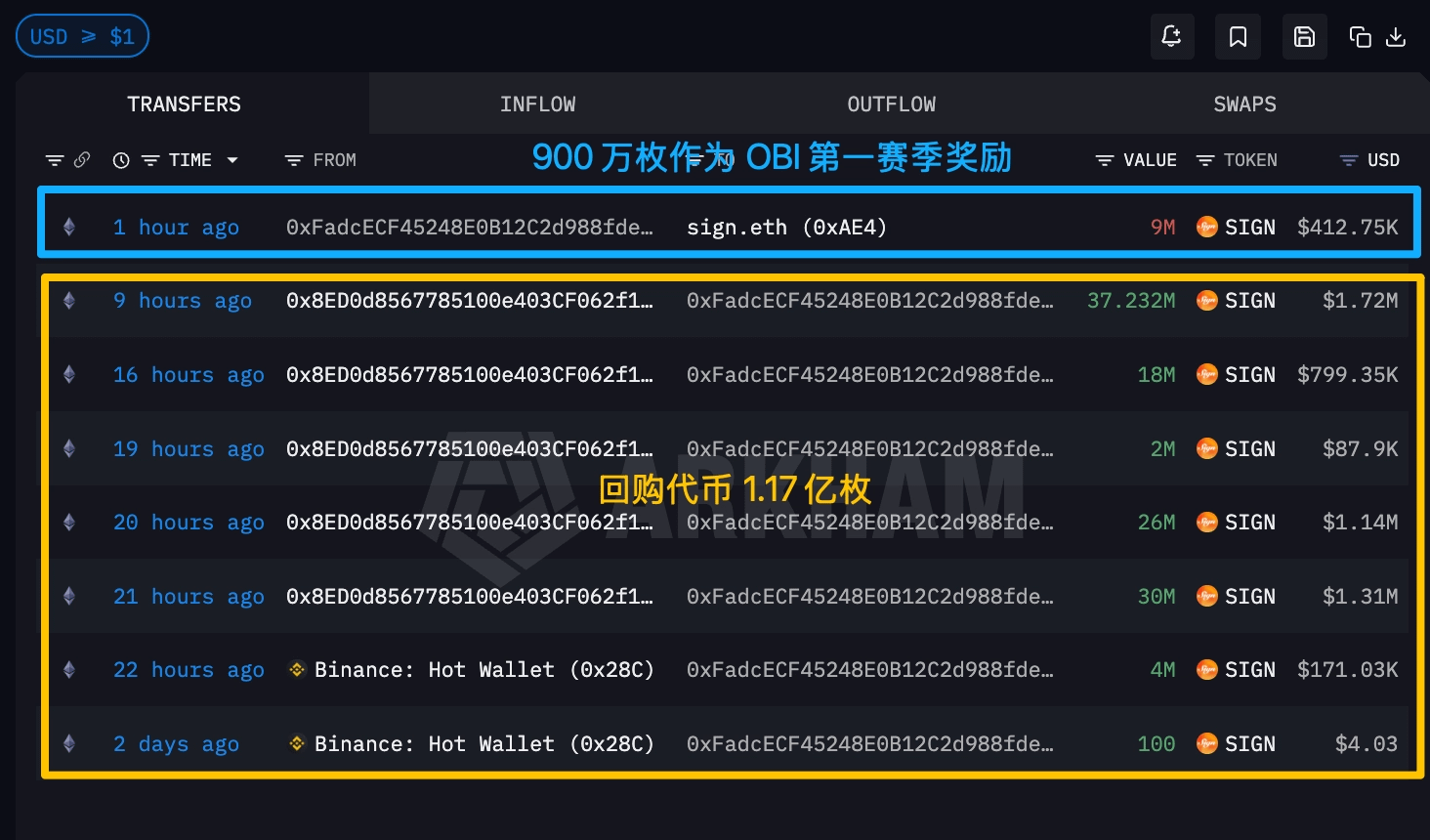The width and height of the screenshot is (1430, 840).
Task: Click the Ethereum icon on the 22 hours ago row
Action: 69,669
